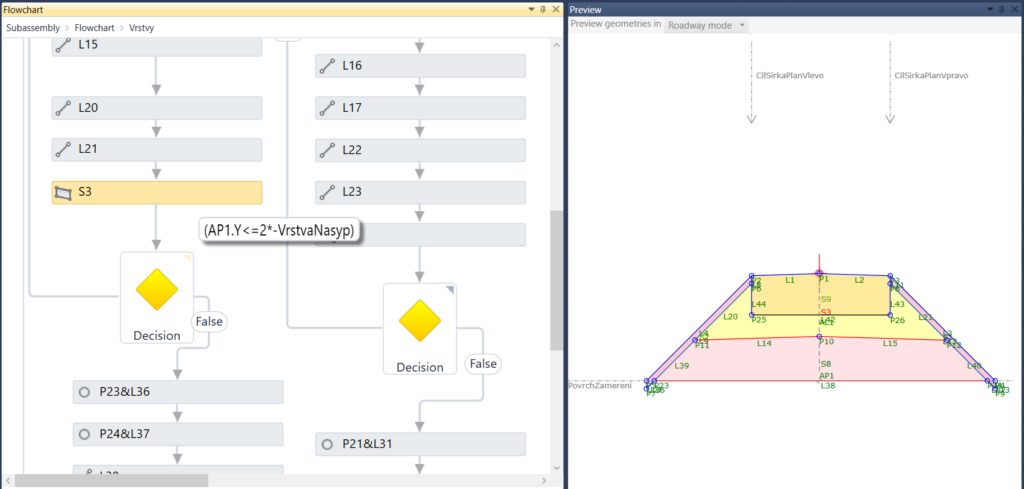
Task: Click the PovrchZamereni surface label in Preview
Action: [x=600, y=386]
